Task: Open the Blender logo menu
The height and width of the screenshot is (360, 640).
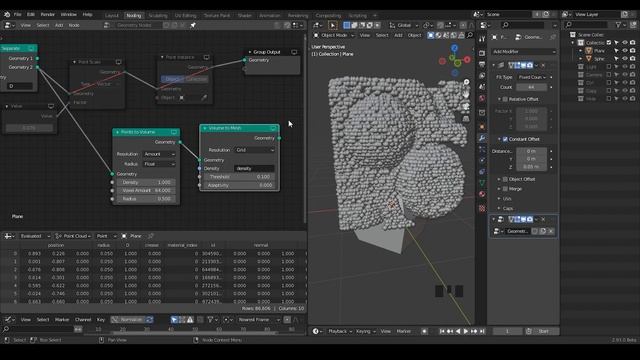Action: (x=7, y=14)
